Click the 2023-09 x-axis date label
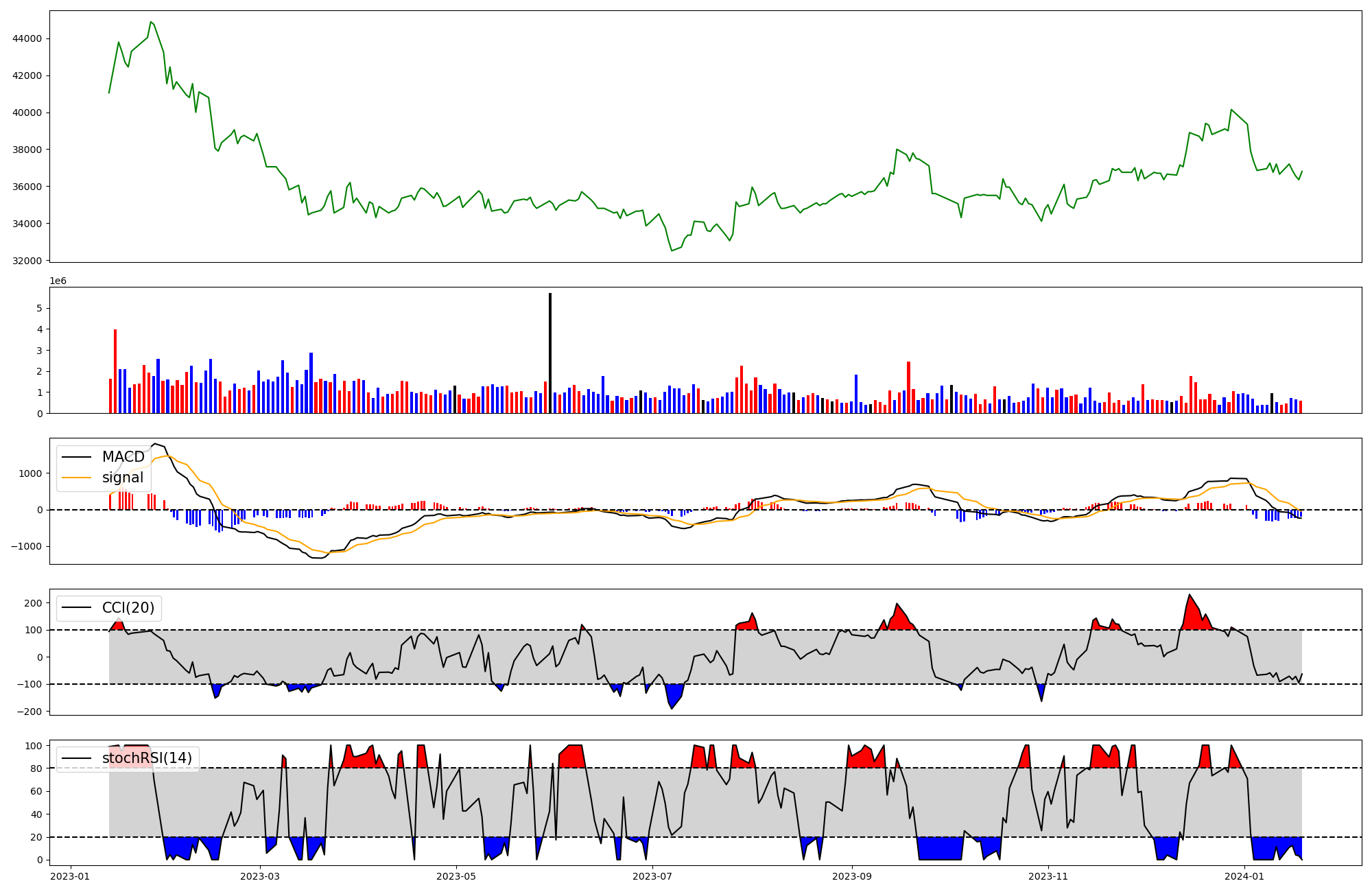 pyautogui.click(x=852, y=876)
